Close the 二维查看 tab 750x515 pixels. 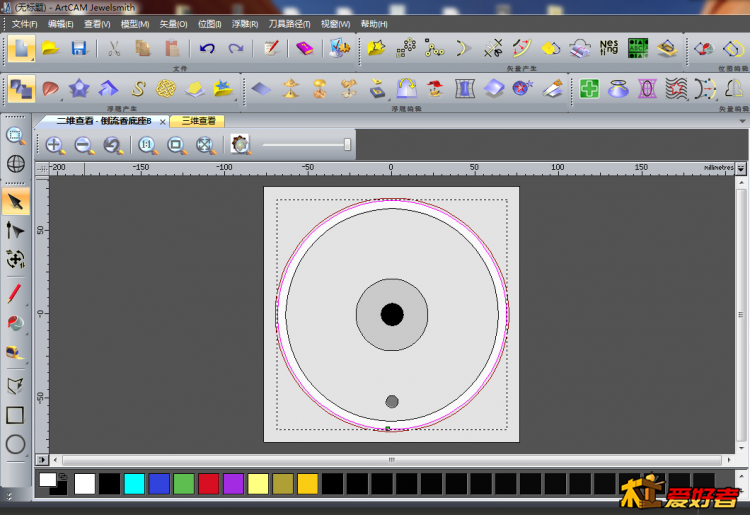(163, 122)
